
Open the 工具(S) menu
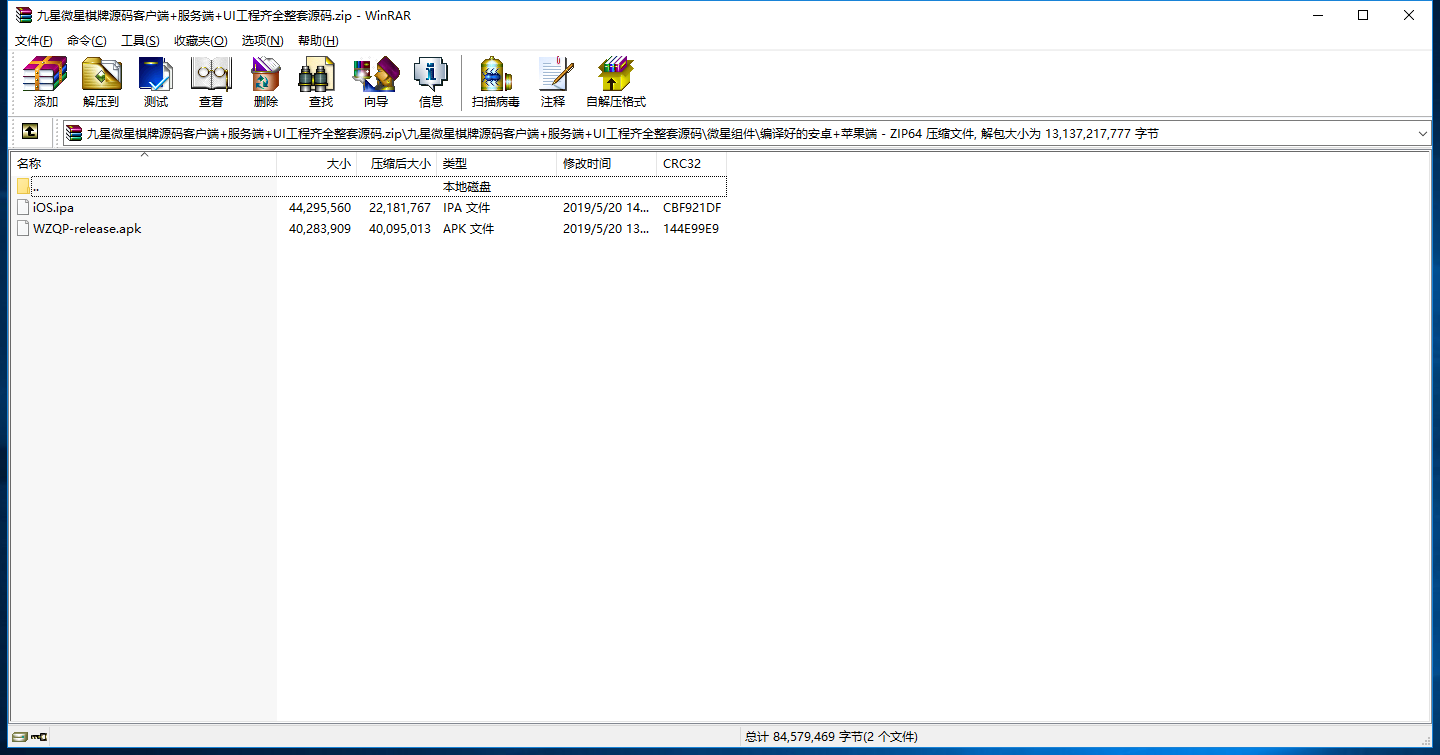[x=140, y=41]
